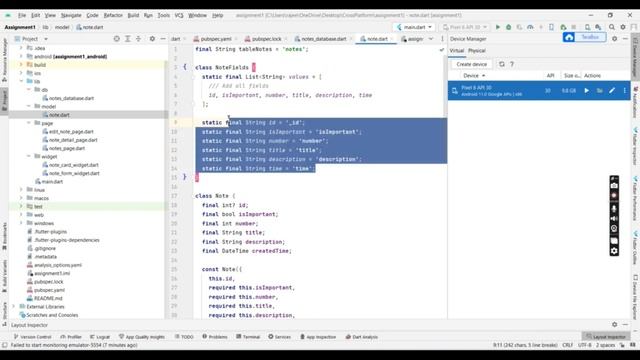Run the app with green Run icon

click(x=498, y=27)
